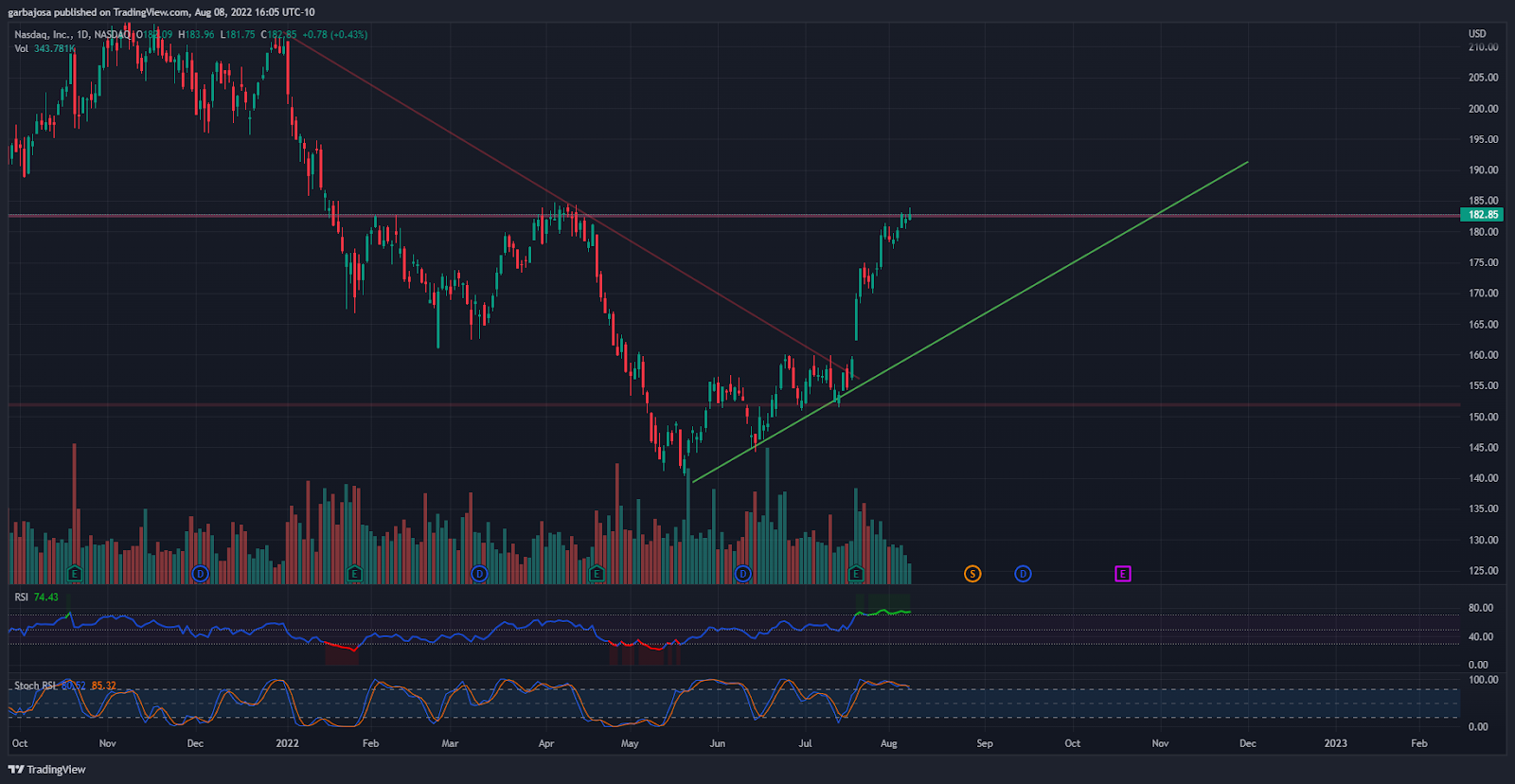Click the 175.00 price axis label
The width and height of the screenshot is (1515, 784).
pos(1483,263)
